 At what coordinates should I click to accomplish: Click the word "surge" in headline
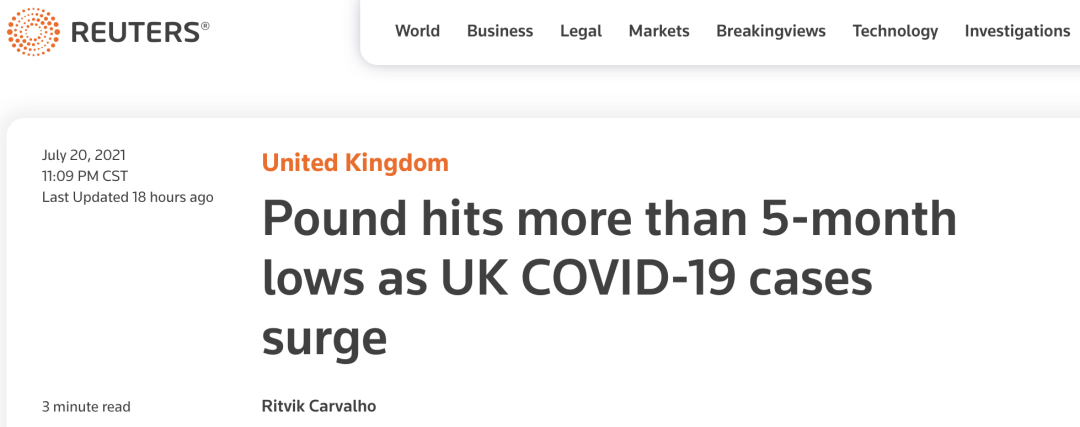tap(324, 338)
